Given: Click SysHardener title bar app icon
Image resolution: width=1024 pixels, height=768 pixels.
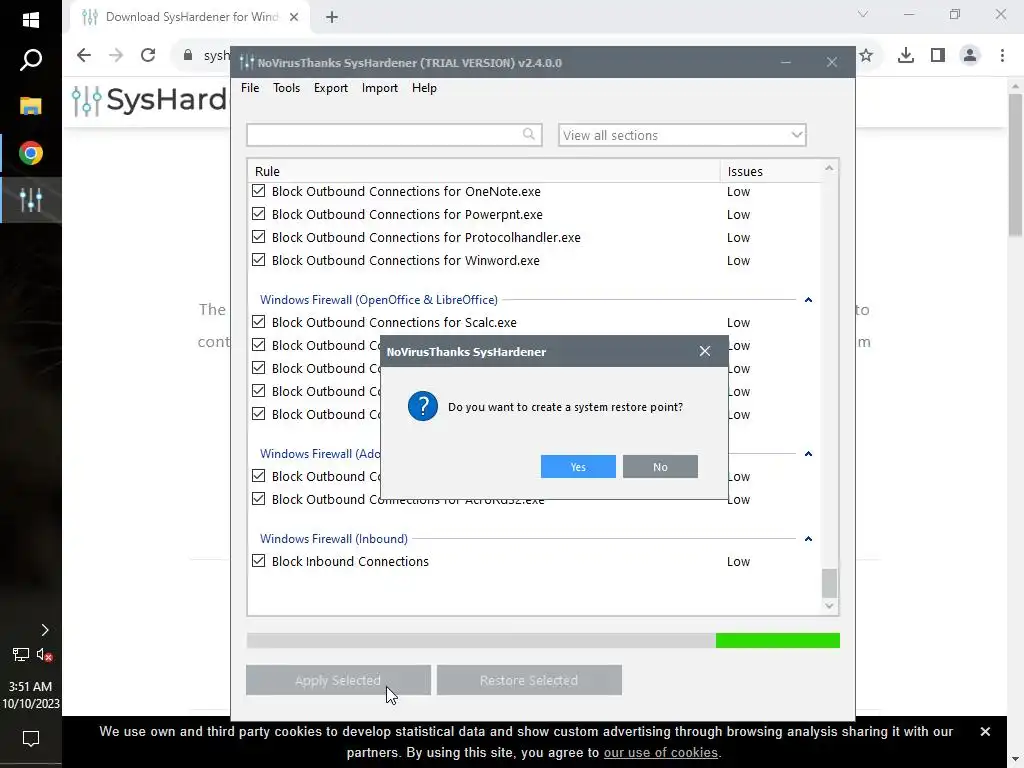Looking at the screenshot, I should point(247,63).
